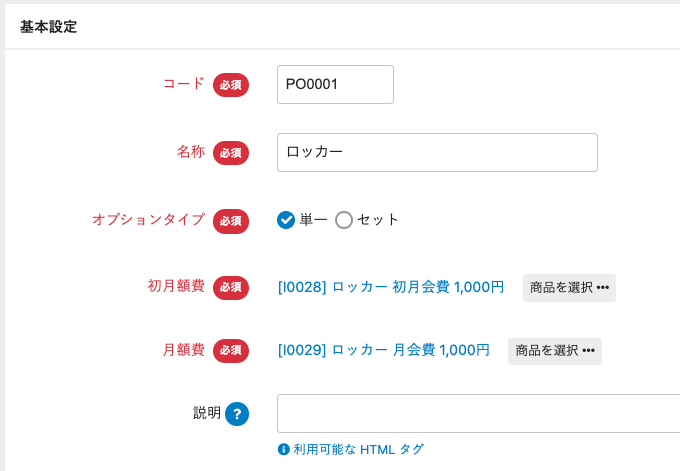Click the 必須 badge beside 月額費
This screenshot has width=680, height=471.
point(230,350)
